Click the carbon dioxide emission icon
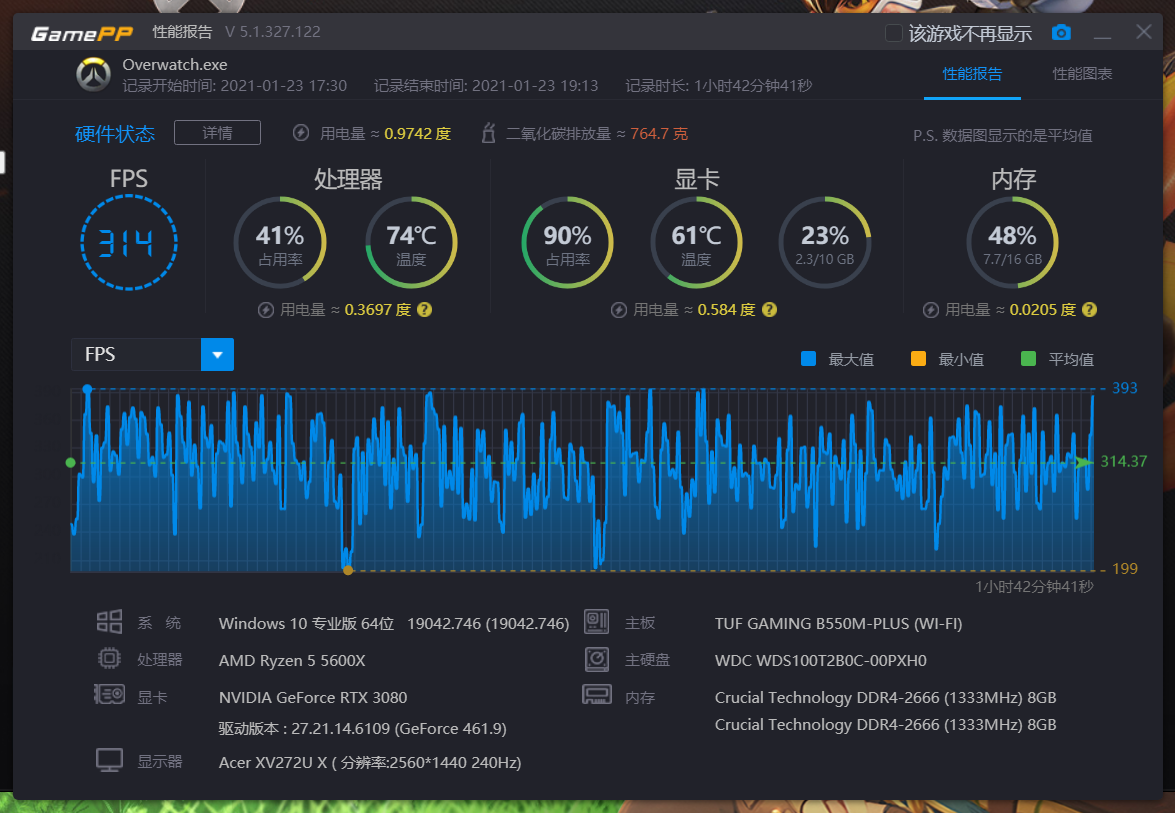1175x813 pixels. pyautogui.click(x=489, y=133)
